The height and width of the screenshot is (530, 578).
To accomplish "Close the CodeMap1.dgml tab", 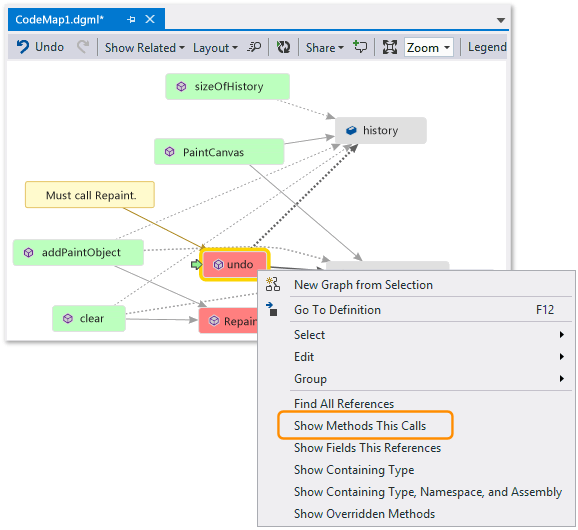I will pyautogui.click(x=150, y=19).
